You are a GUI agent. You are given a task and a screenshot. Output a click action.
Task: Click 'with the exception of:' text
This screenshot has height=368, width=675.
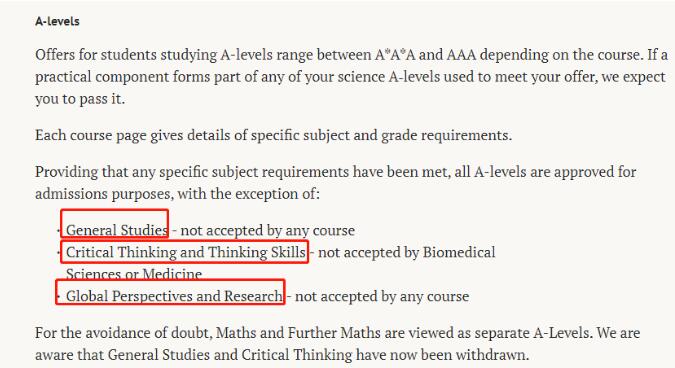click(248, 194)
